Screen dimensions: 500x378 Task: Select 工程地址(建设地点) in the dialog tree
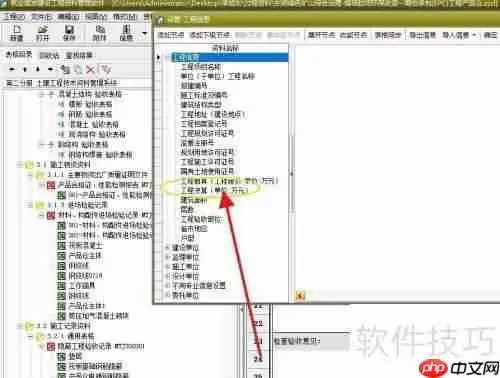point(213,114)
